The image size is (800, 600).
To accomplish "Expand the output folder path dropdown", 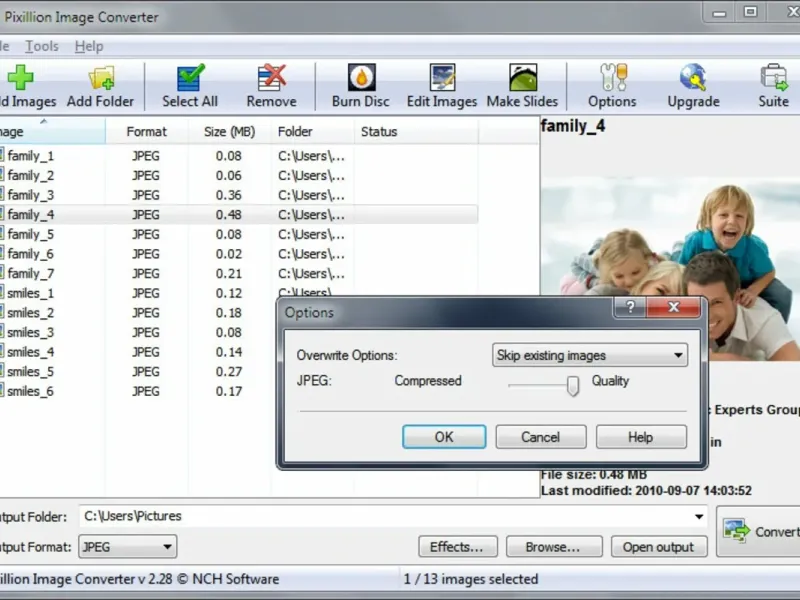I will [x=699, y=516].
